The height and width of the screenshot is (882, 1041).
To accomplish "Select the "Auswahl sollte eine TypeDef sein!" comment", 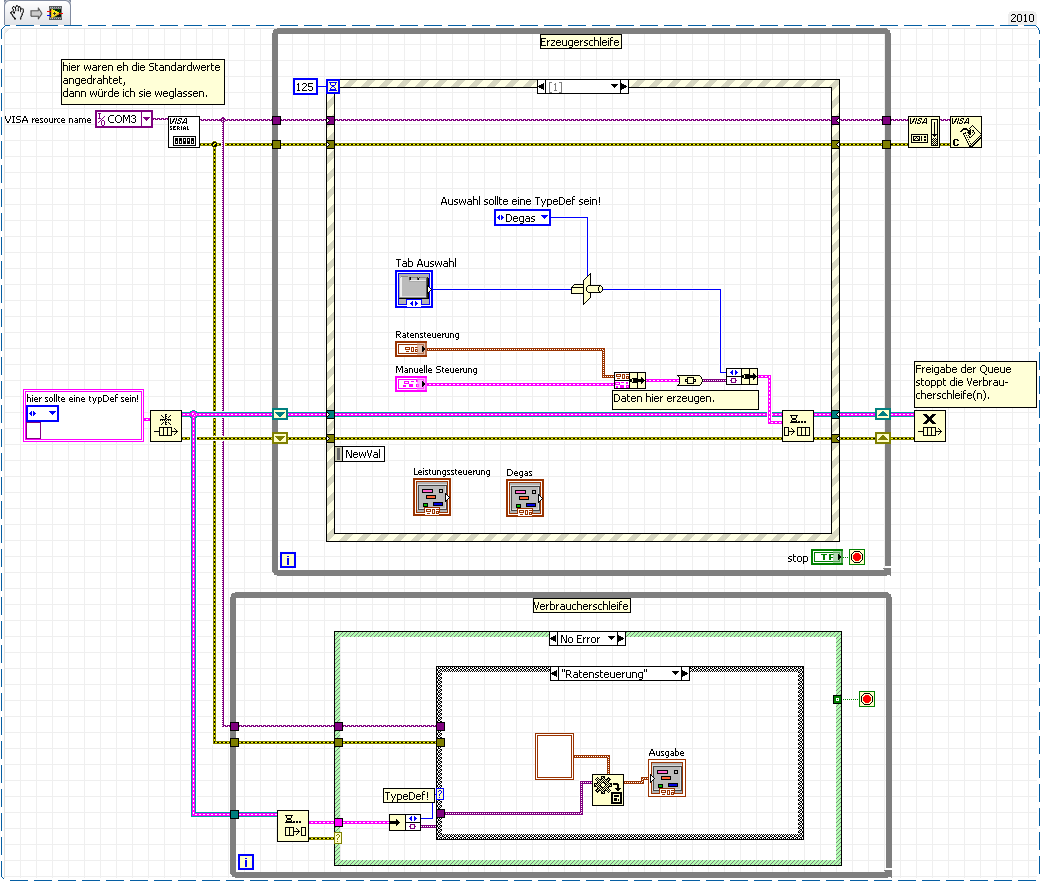I will pyautogui.click(x=520, y=201).
